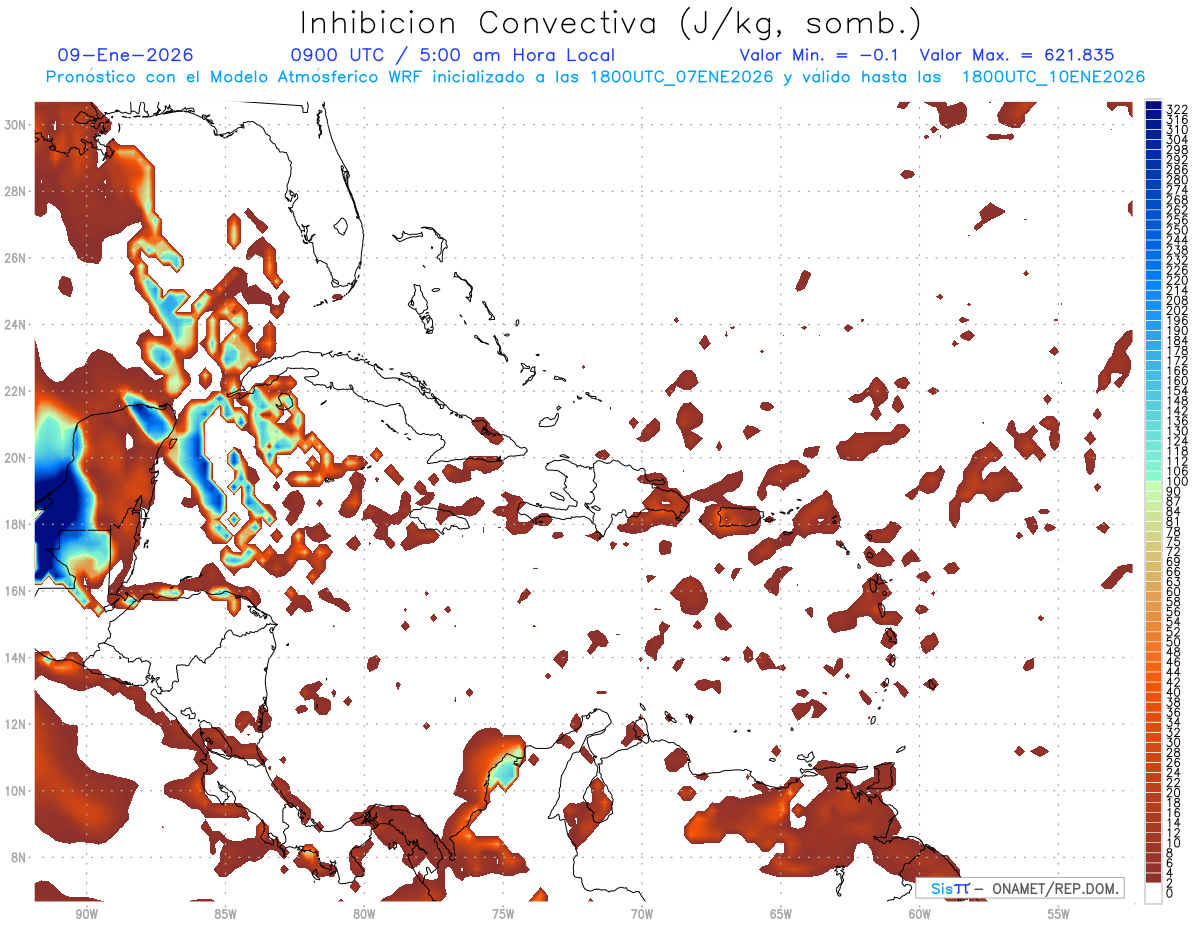Click the '0900 UTC / 5:00 am Hora Local' time
The height and width of the screenshot is (927, 1200).
click(452, 55)
